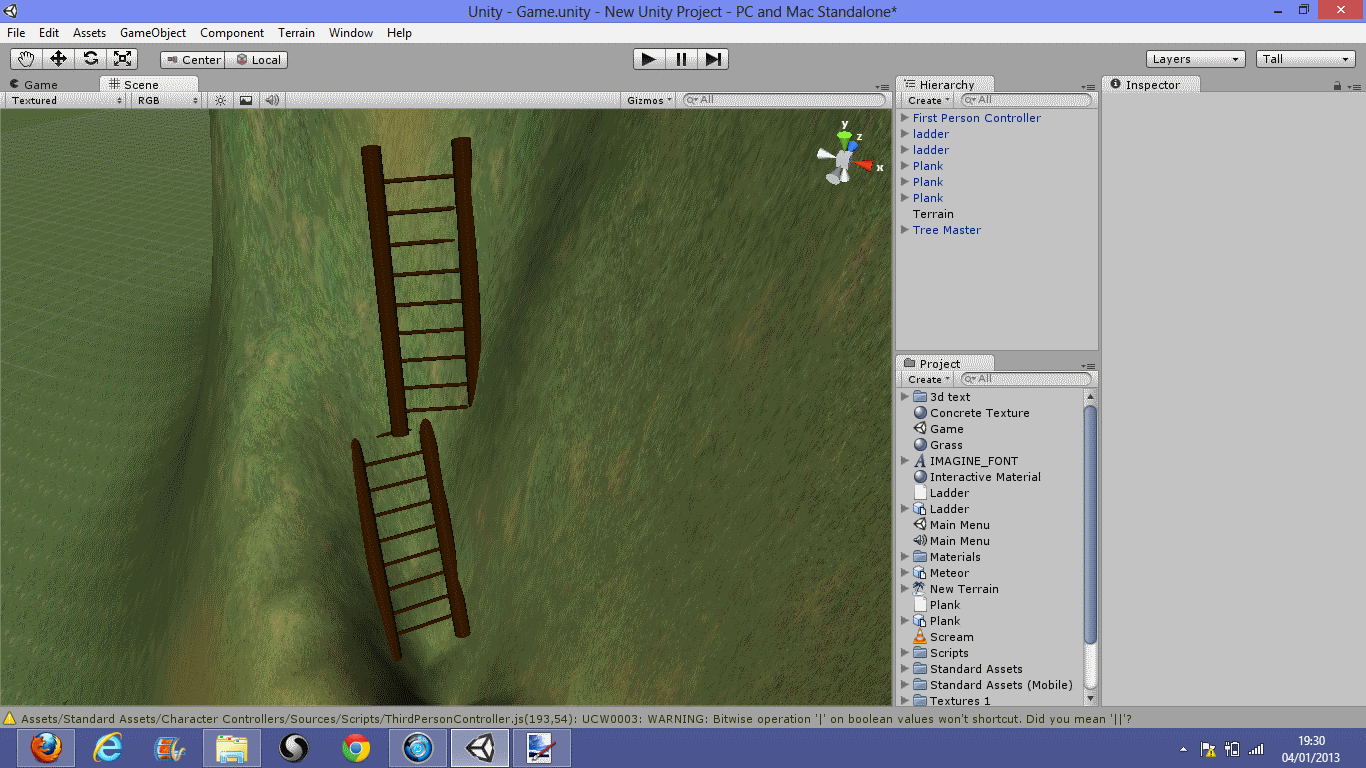Open Firefox from the taskbar
The height and width of the screenshot is (768, 1366).
[45, 747]
